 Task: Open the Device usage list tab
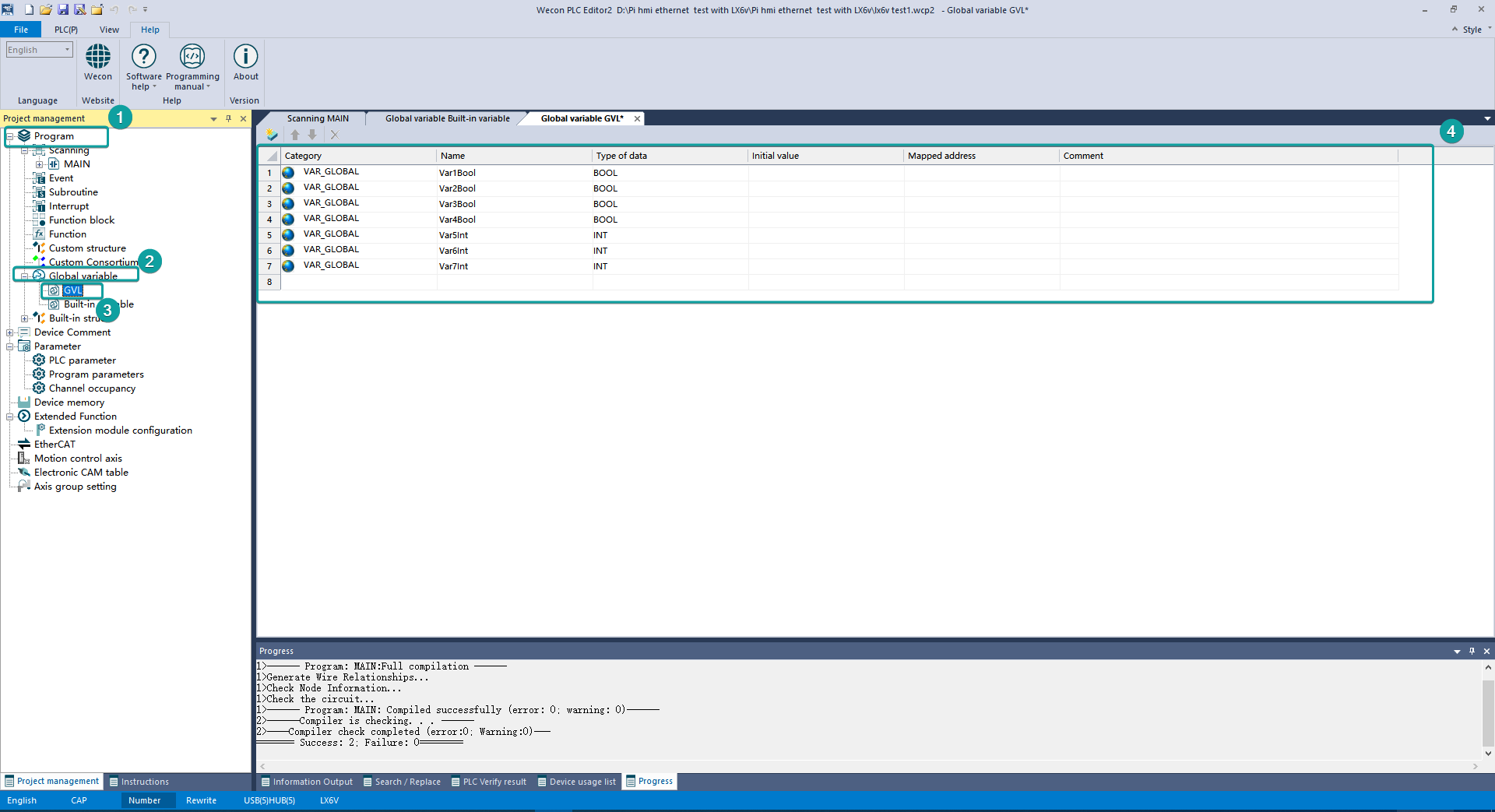point(577,782)
